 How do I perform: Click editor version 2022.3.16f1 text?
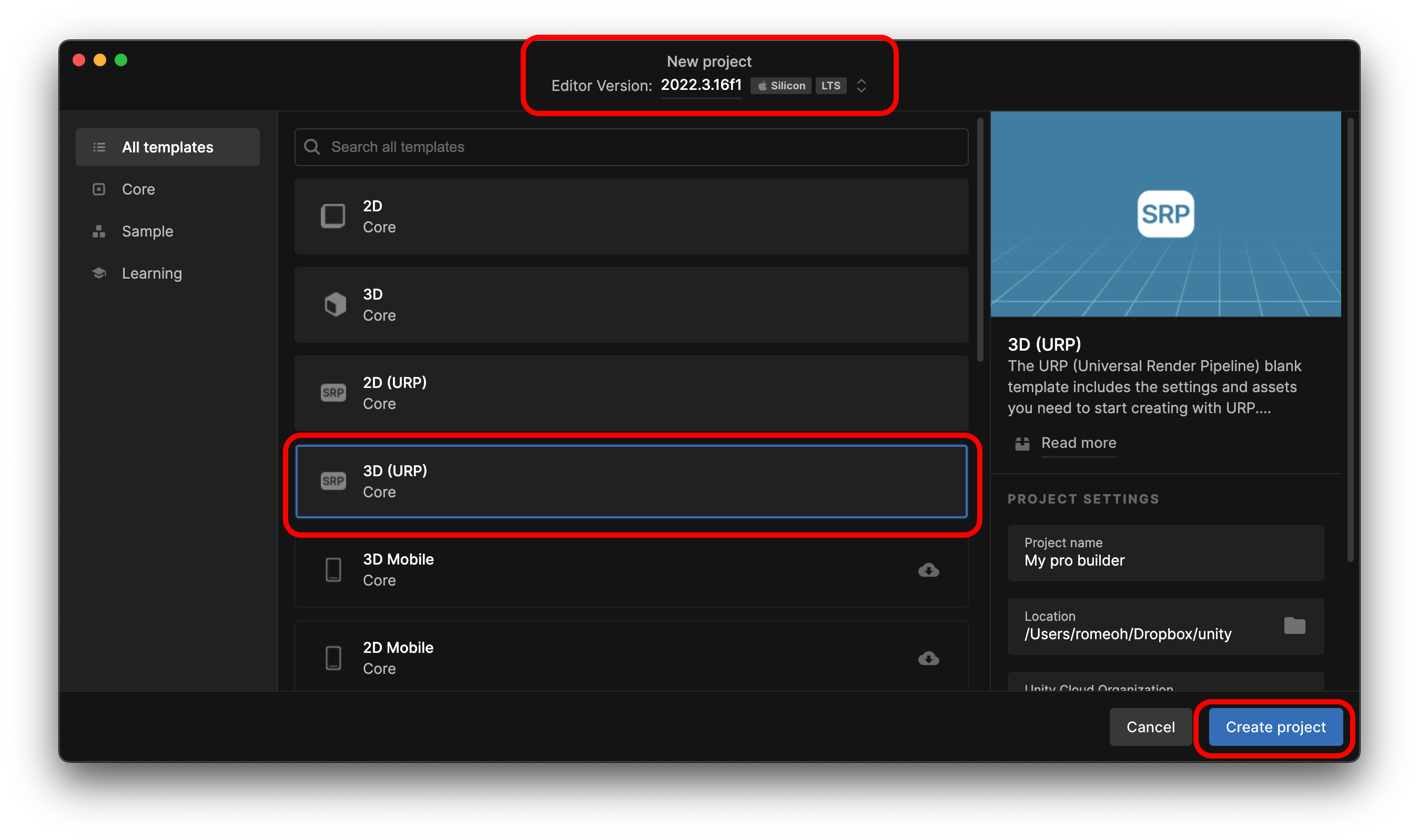(701, 85)
